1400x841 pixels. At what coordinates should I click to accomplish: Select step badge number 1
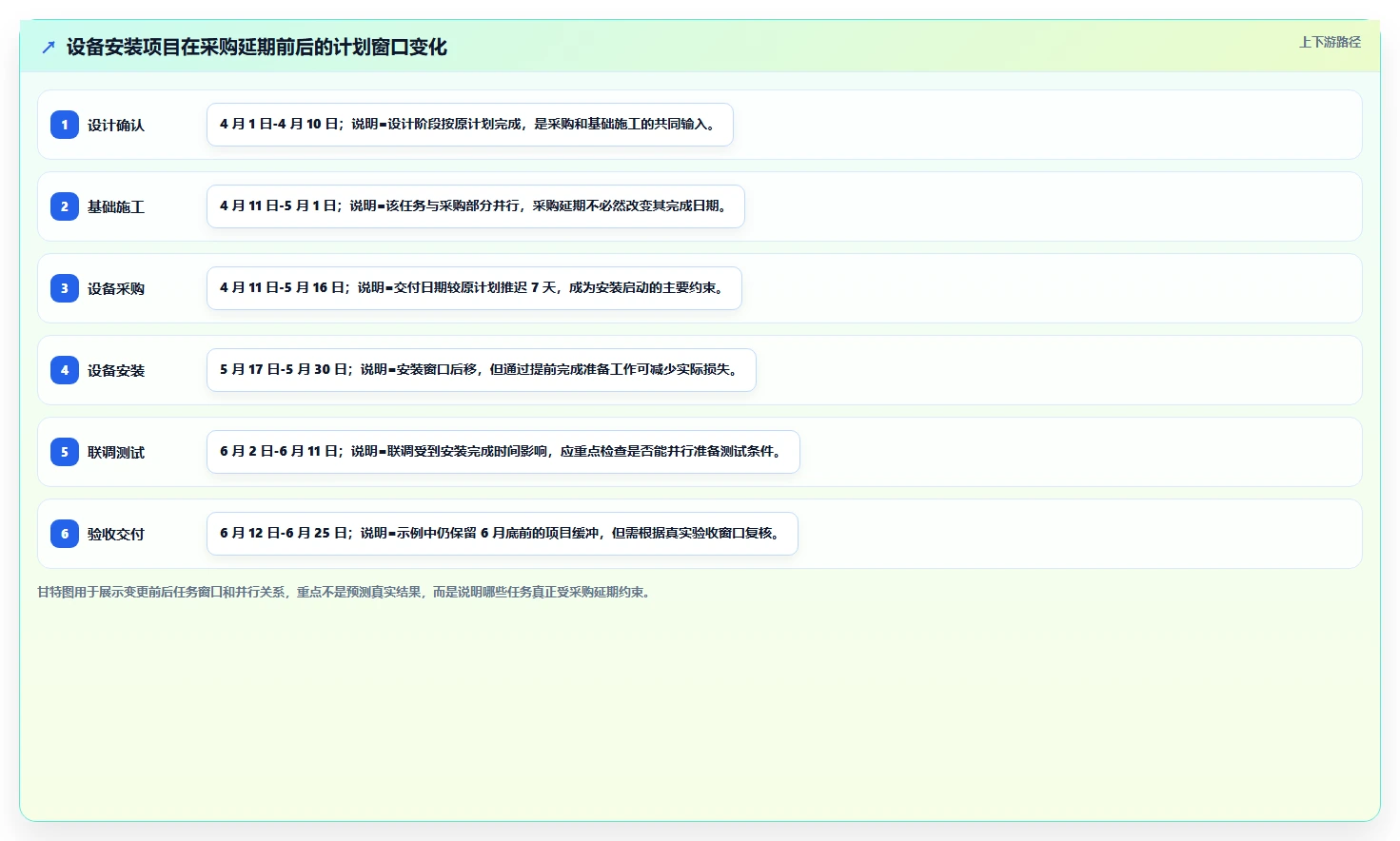pyautogui.click(x=65, y=125)
